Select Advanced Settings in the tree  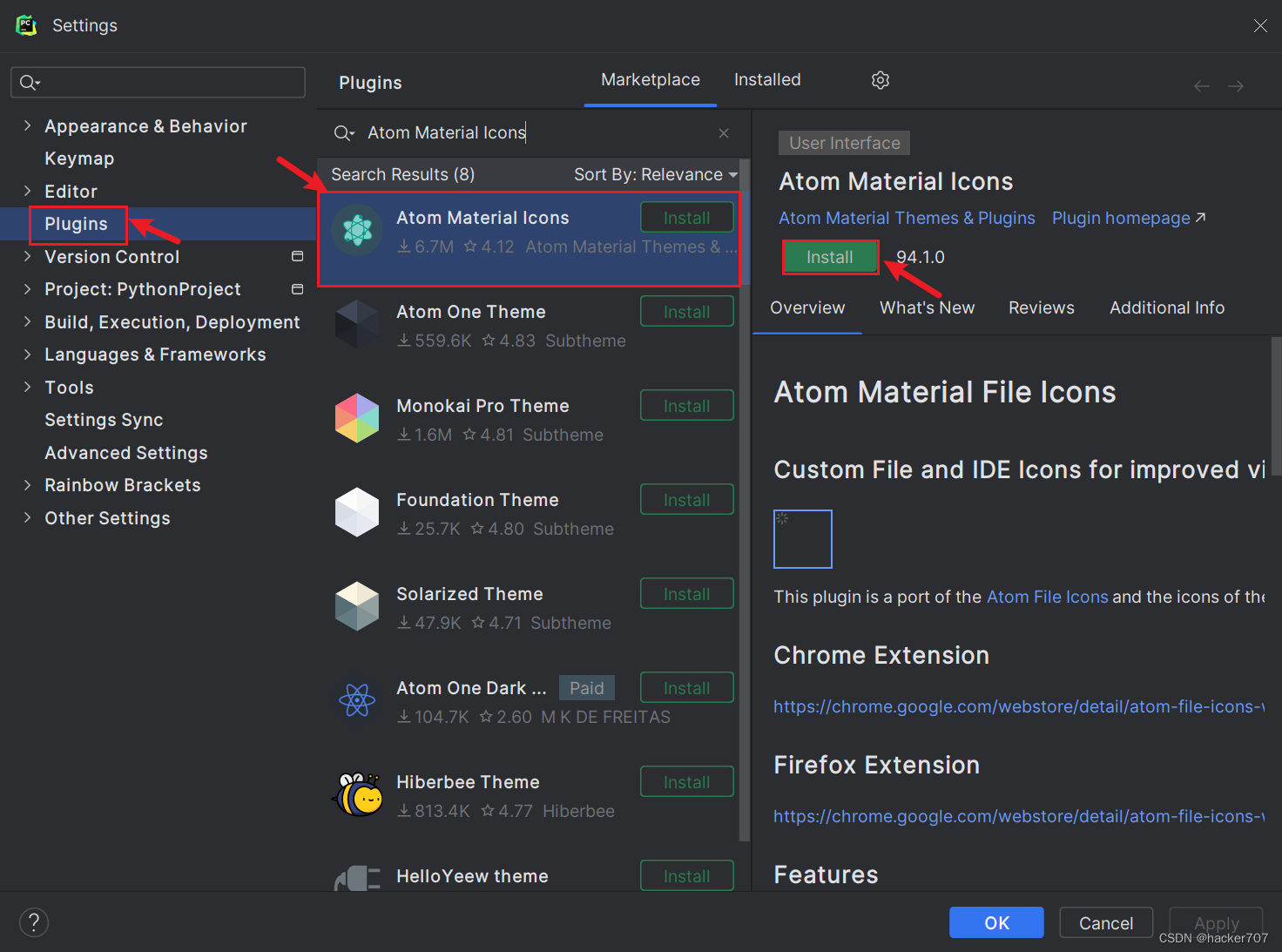coord(126,452)
